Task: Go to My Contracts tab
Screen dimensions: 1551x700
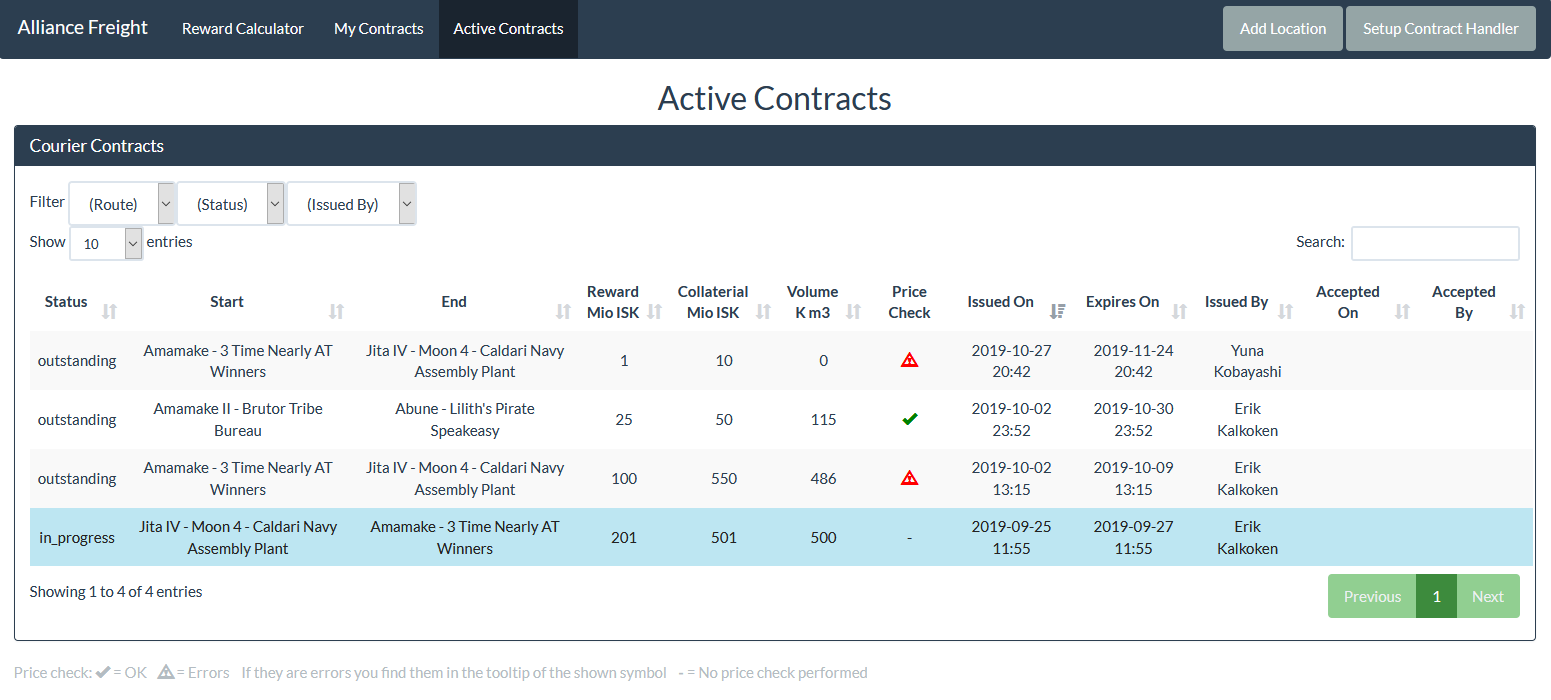Action: 379,29
